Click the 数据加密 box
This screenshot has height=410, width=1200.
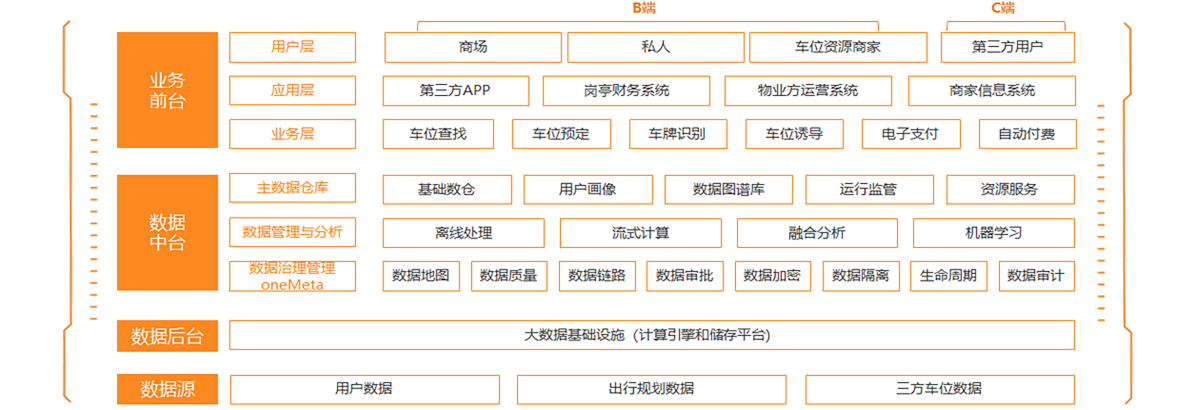[x=773, y=276]
